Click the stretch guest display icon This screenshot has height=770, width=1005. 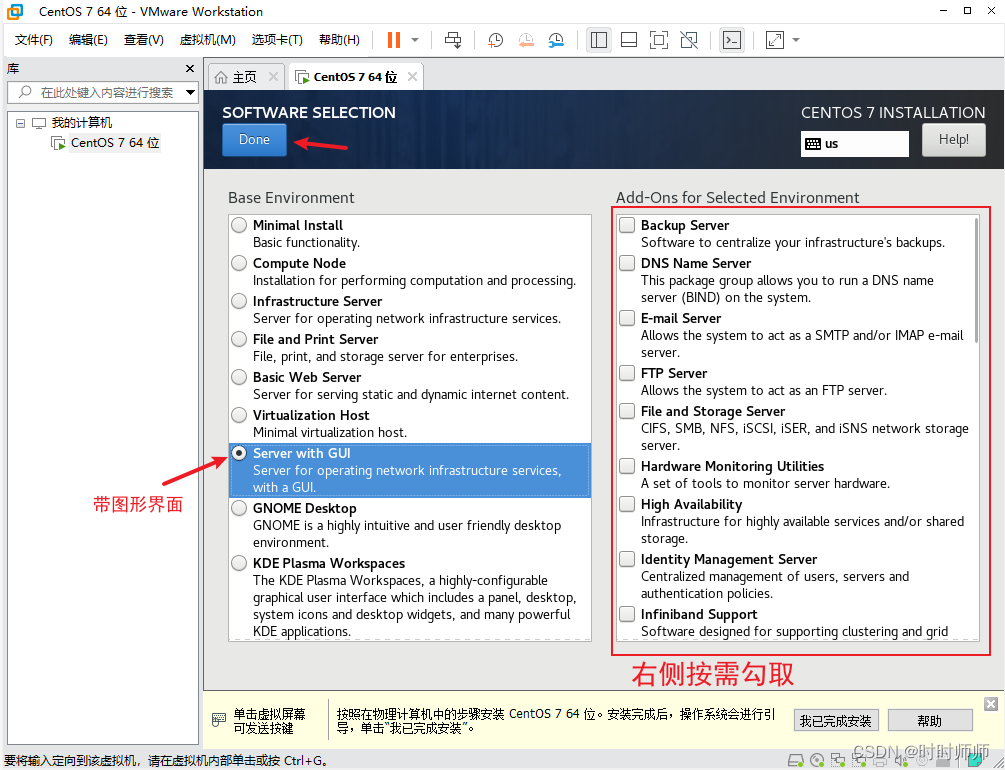[775, 40]
